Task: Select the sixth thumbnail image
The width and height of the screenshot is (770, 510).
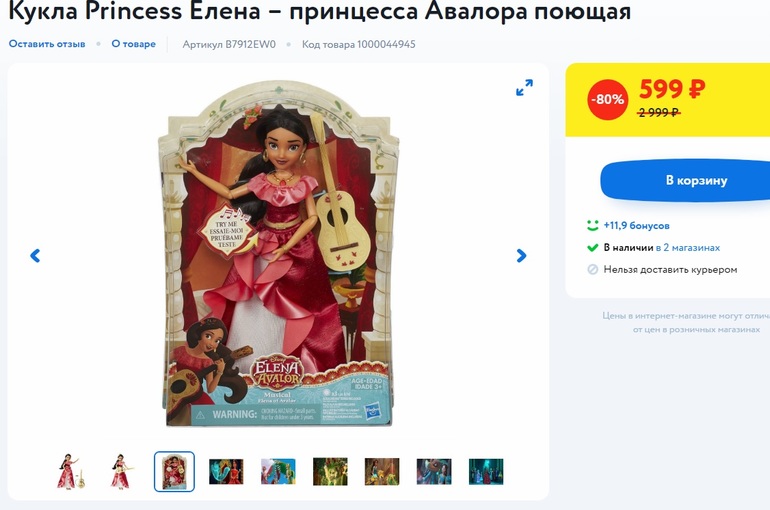Action: [330, 472]
